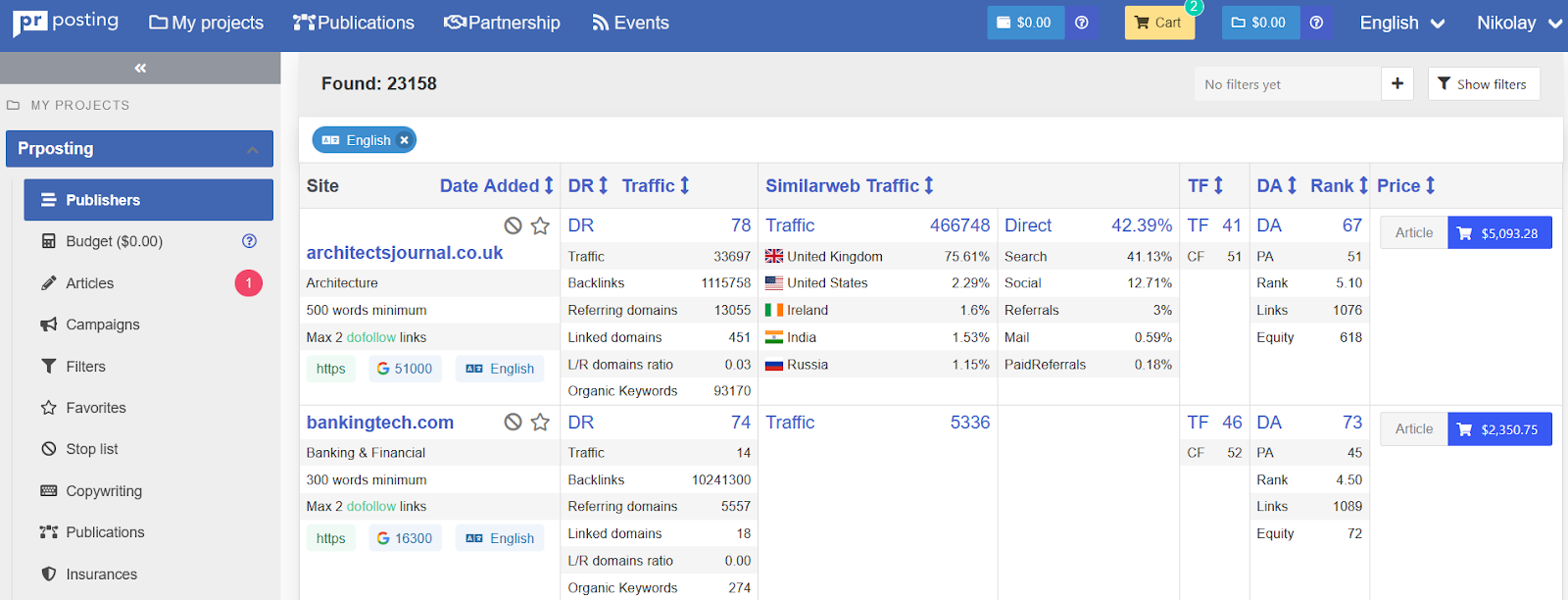Click English tag on bankingtech.com row

[500, 538]
